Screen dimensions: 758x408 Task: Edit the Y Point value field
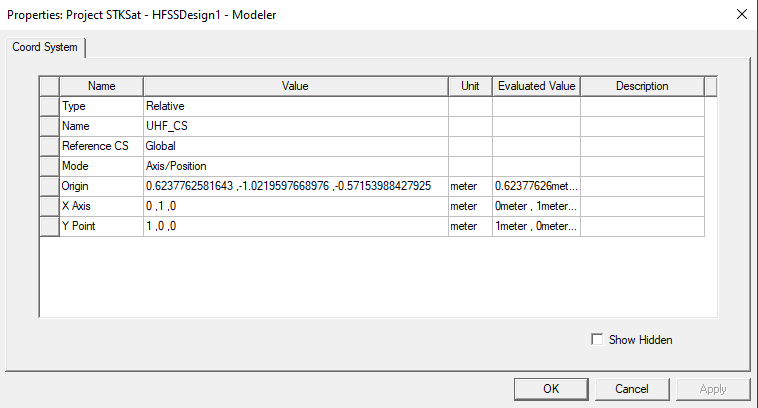pos(295,226)
